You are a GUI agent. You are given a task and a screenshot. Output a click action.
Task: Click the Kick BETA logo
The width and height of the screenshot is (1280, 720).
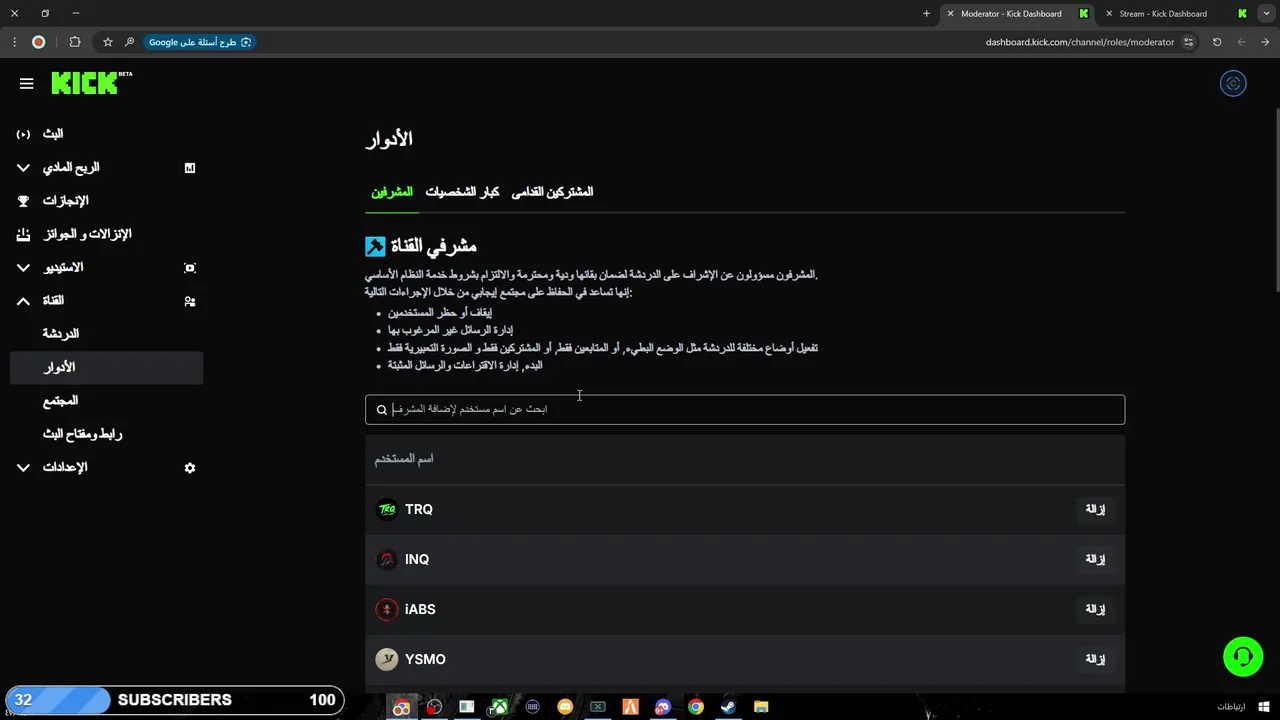coord(91,83)
